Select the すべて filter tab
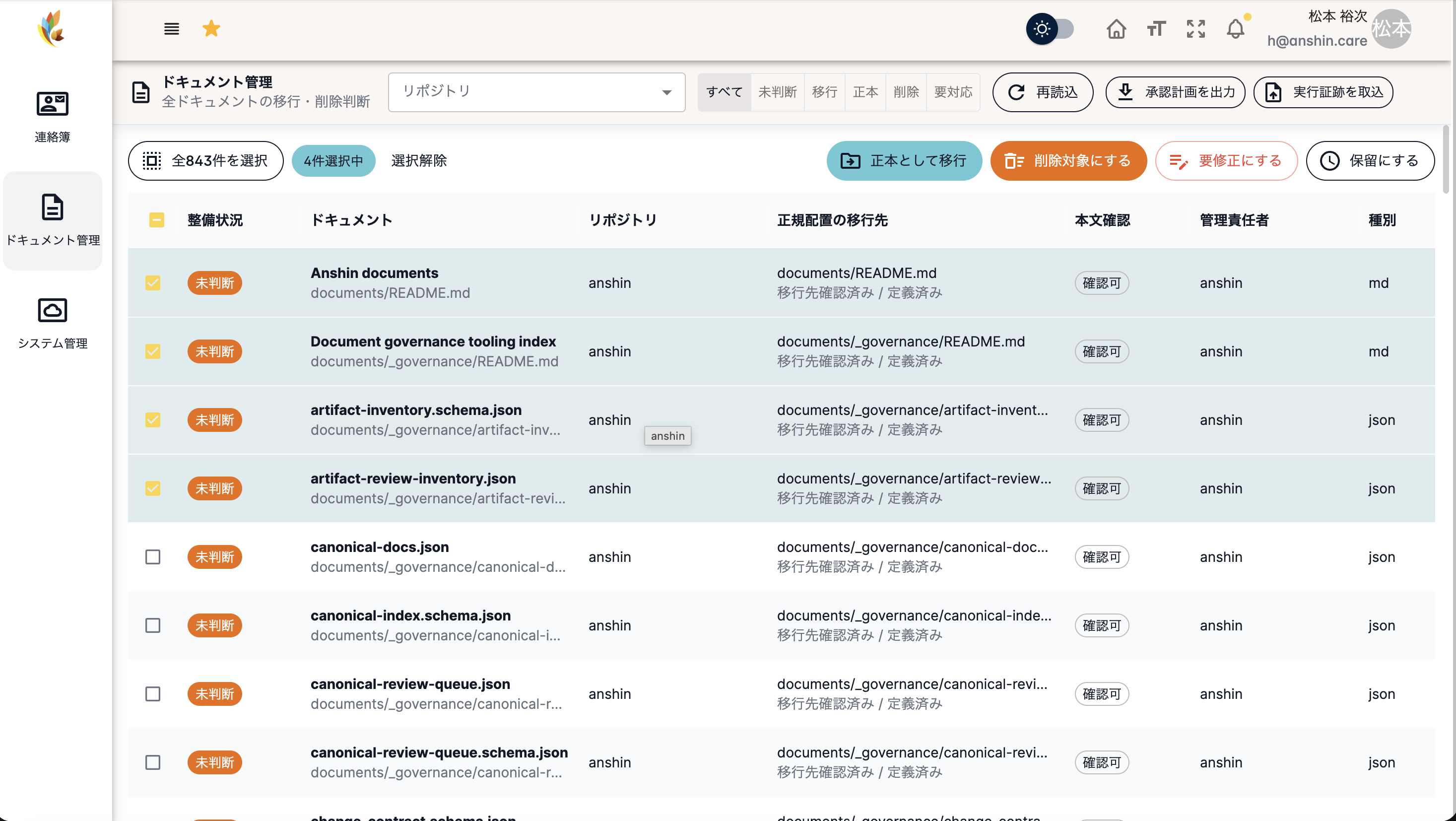Image resolution: width=1456 pixels, height=821 pixels. (724, 92)
